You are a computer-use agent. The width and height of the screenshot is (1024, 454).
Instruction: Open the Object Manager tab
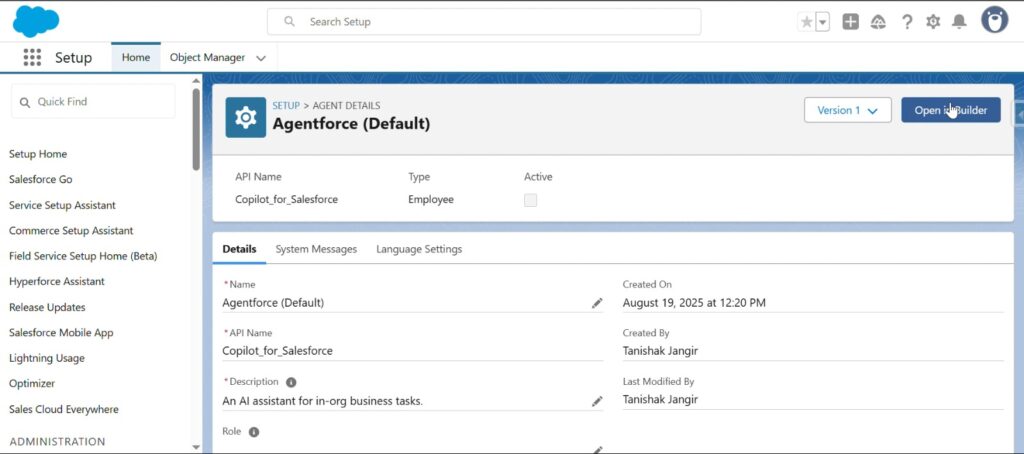pos(207,57)
